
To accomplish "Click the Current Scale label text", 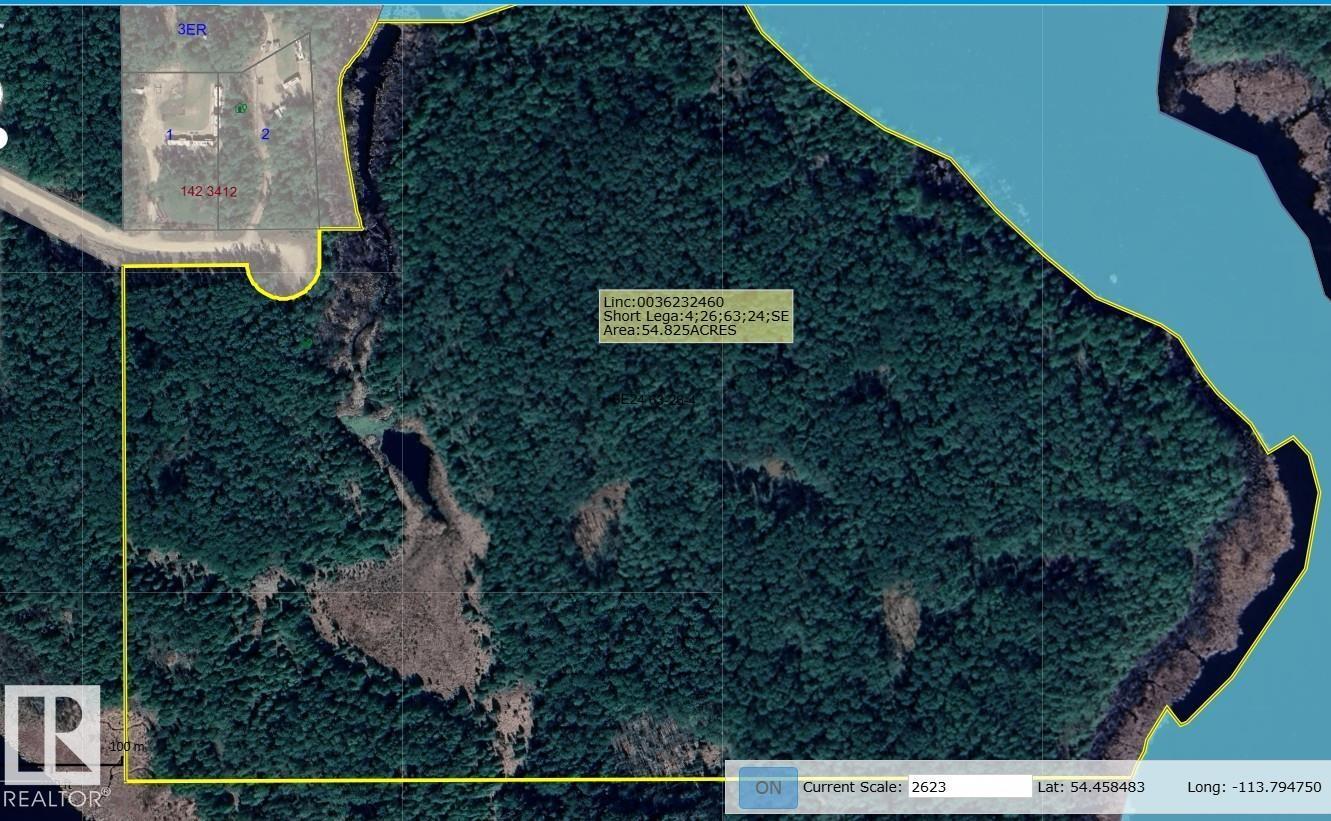I will pyautogui.click(x=852, y=787).
